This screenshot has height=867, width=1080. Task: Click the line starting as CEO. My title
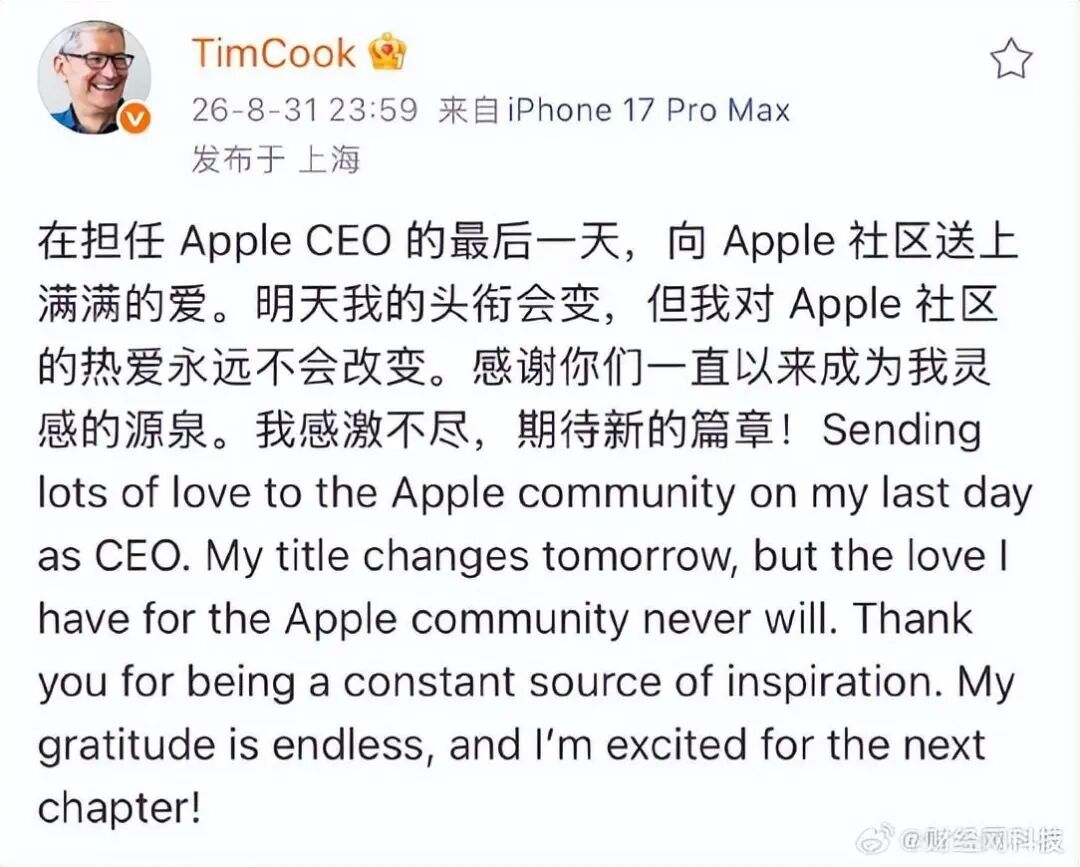(523, 556)
